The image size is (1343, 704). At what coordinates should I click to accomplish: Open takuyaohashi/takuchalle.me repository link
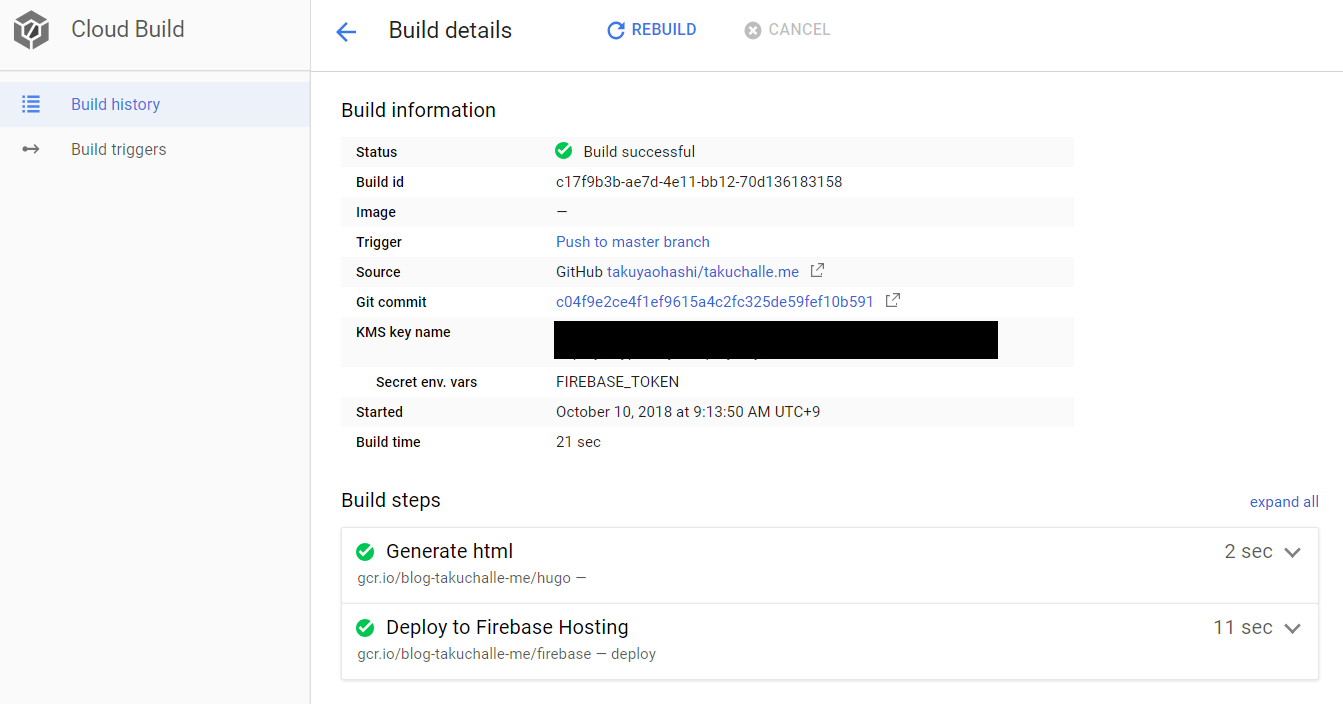(x=703, y=272)
